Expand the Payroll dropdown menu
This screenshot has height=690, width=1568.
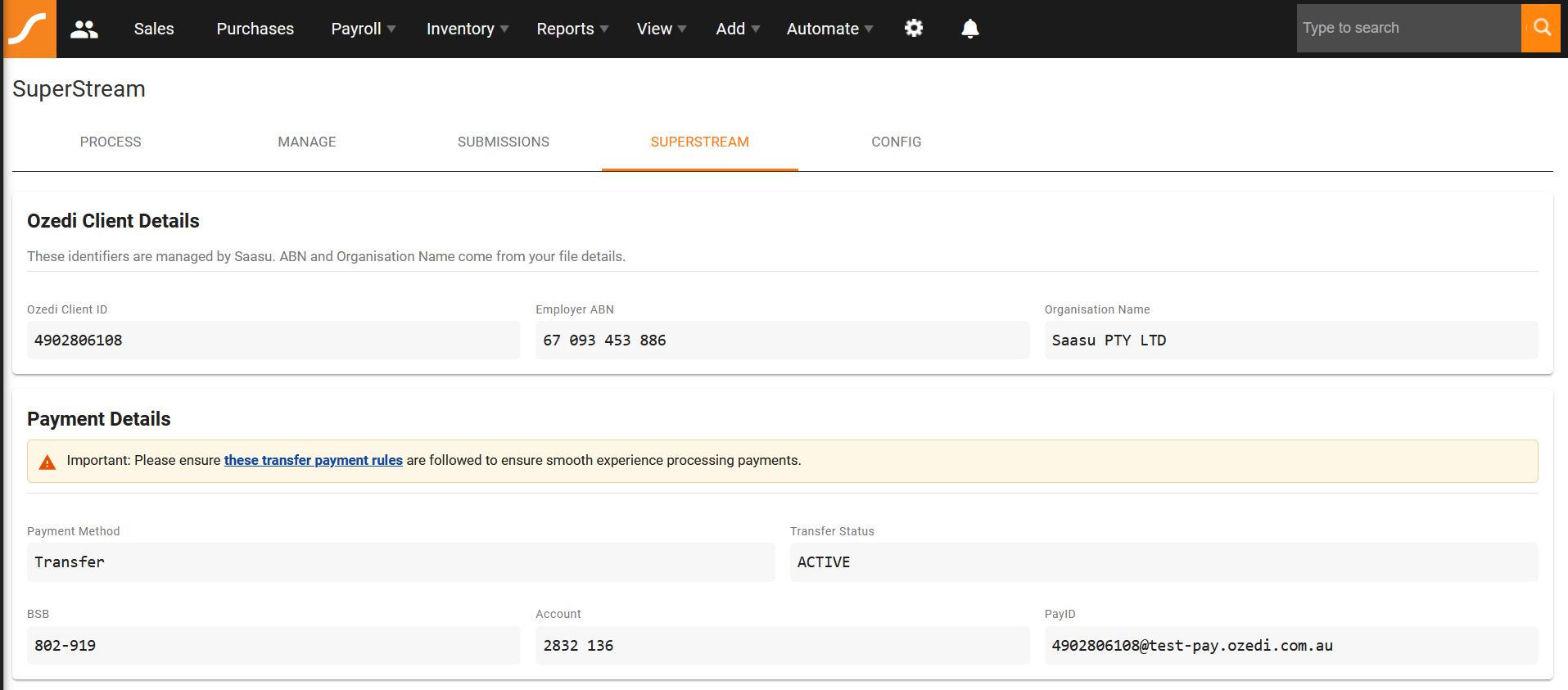(x=364, y=29)
